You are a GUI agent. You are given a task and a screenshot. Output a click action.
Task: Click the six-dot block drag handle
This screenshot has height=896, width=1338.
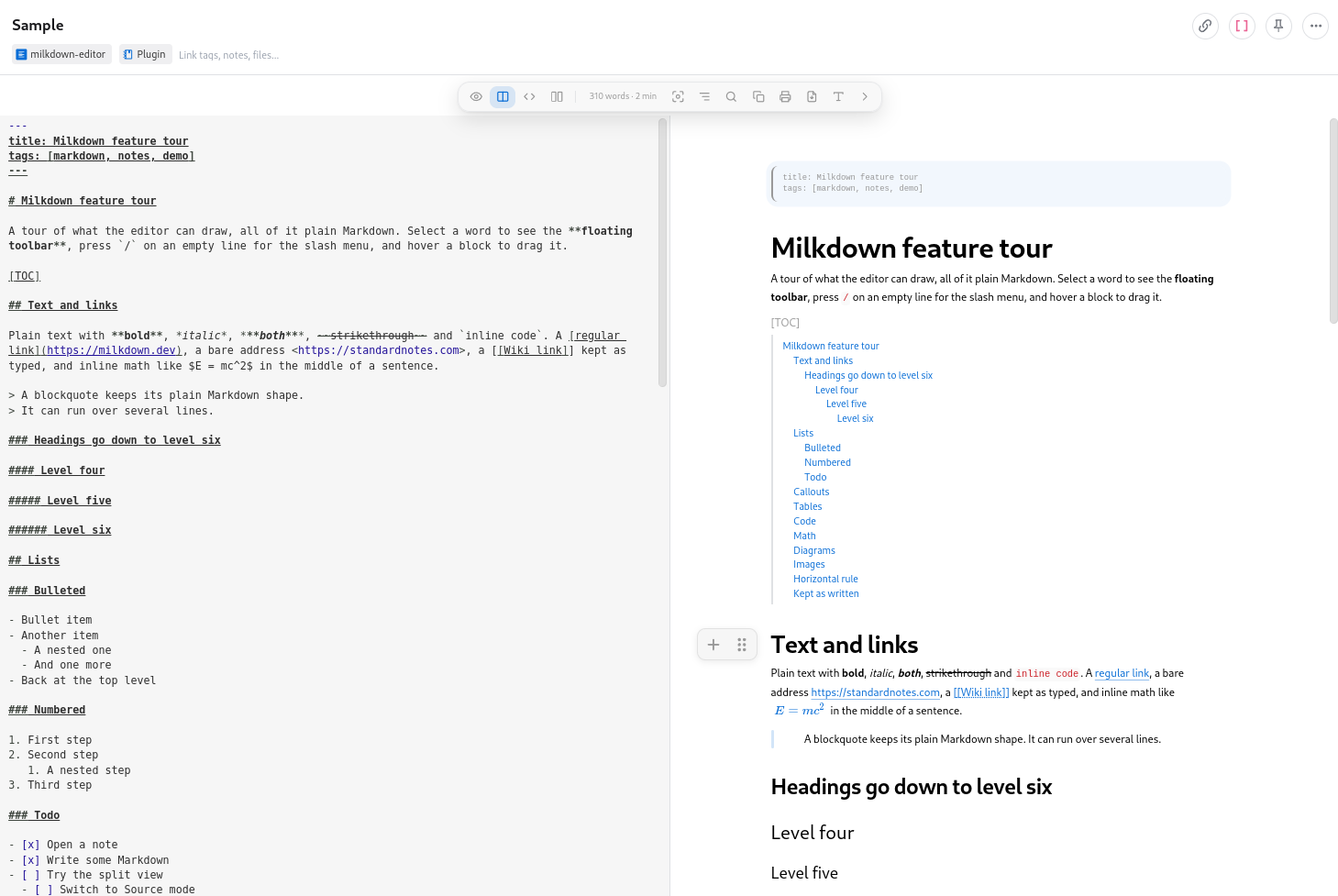[x=742, y=645]
